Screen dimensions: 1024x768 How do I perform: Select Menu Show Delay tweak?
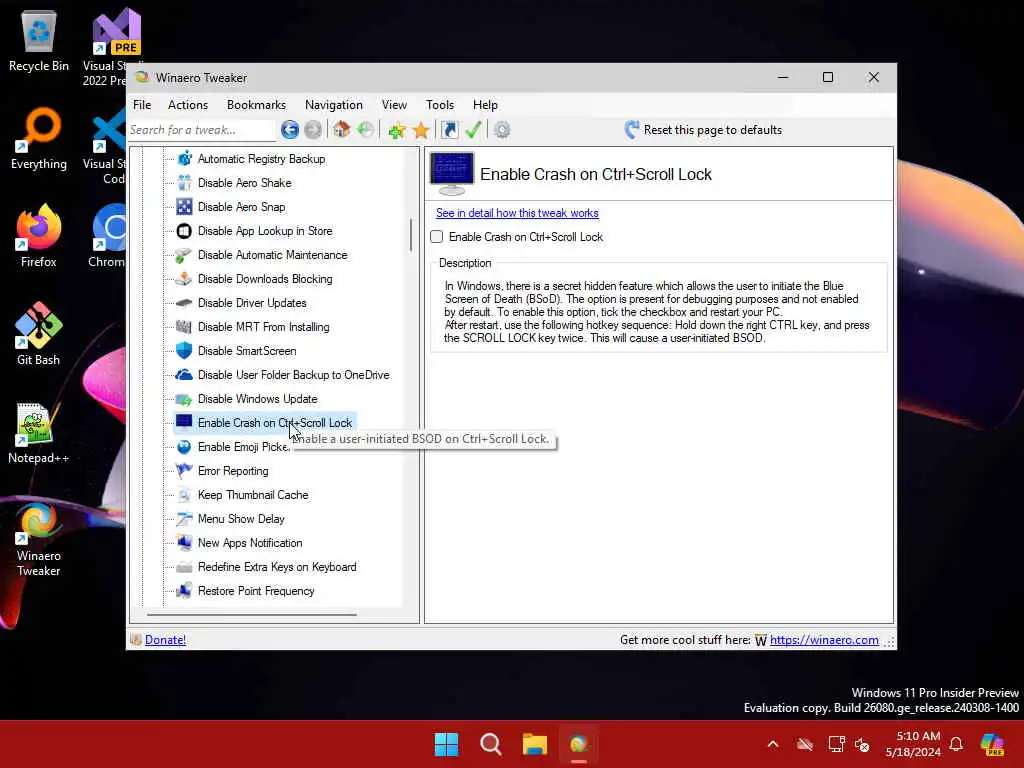point(241,519)
